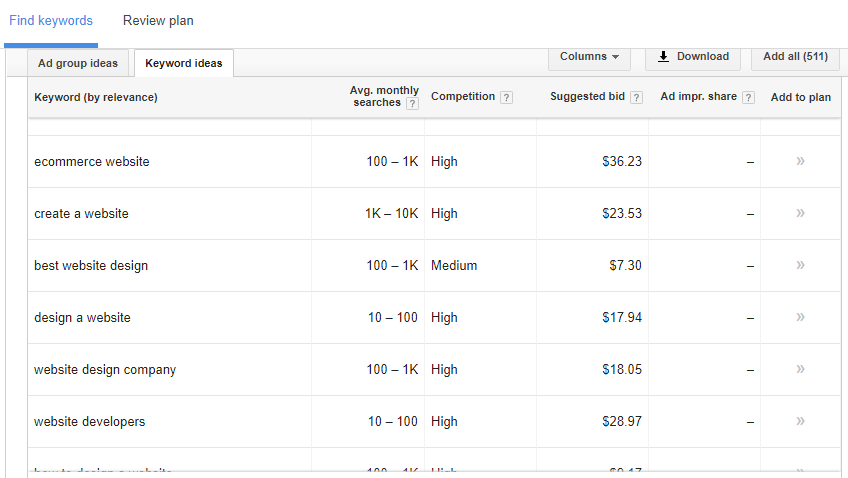This screenshot has height=478, width=848.
Task: Add 'create a website' to plan arrow
Action: click(x=800, y=213)
